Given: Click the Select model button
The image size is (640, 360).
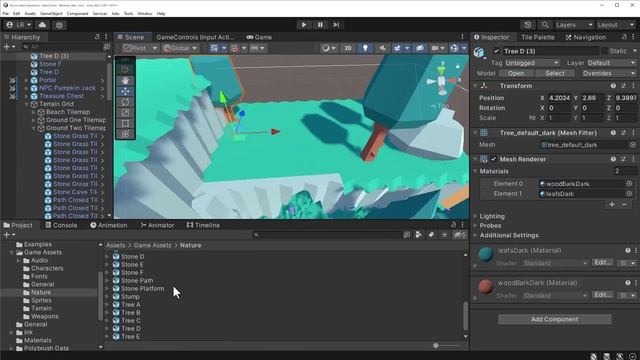Looking at the screenshot, I should pos(555,73).
